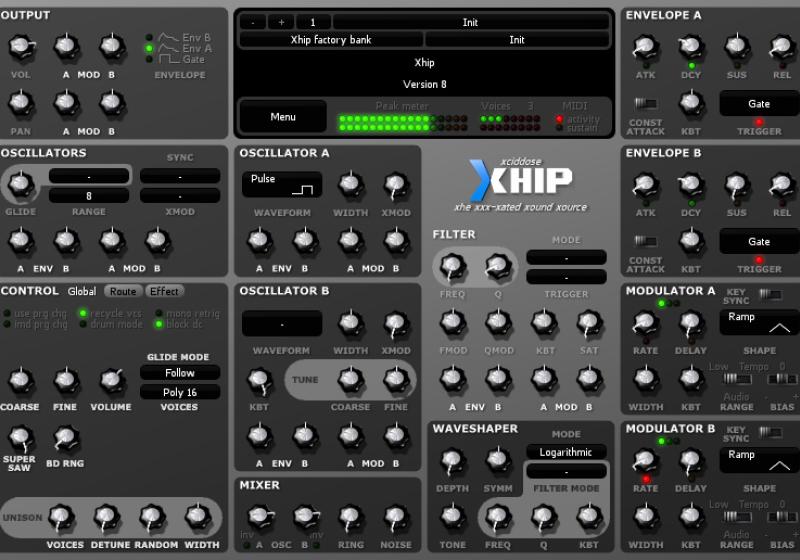Open the Glide Mode Follow dropdown
The image size is (800, 560).
(180, 373)
